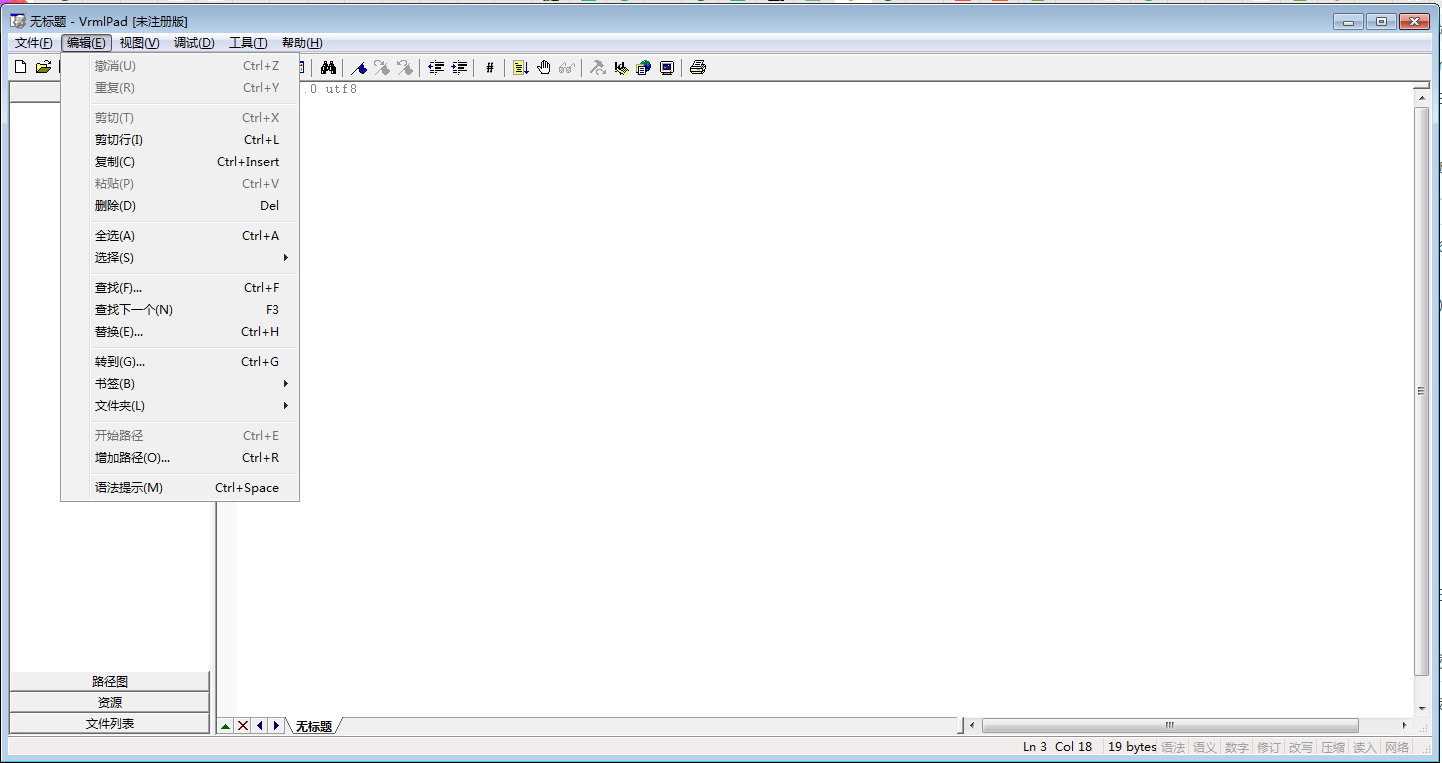Click the hand toolbar icon
Screen dimensions: 1442x763
click(544, 67)
